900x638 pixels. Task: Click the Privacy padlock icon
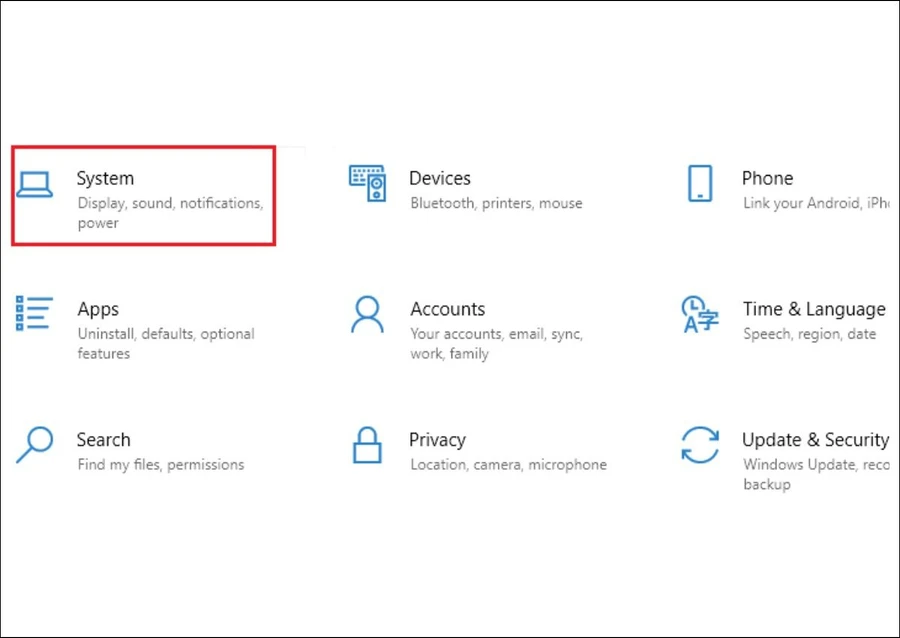point(367,445)
